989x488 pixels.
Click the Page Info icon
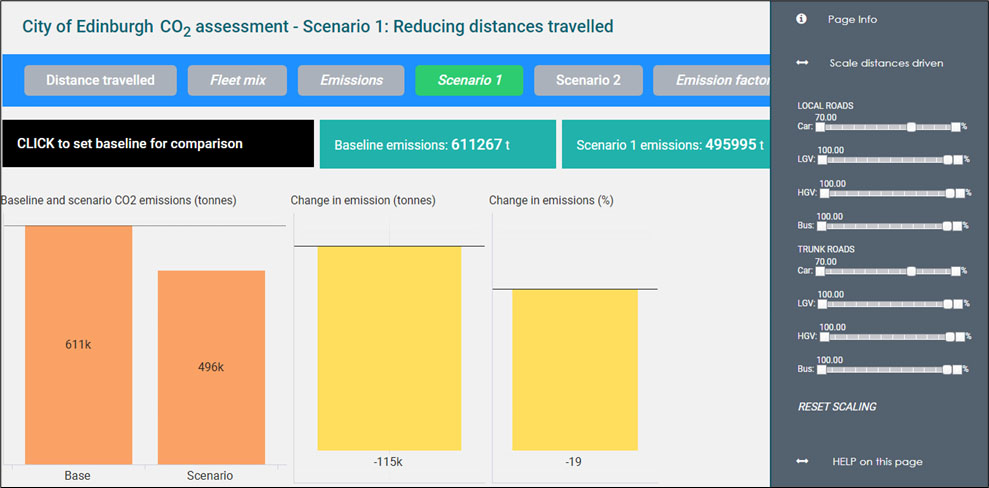pyautogui.click(x=801, y=19)
